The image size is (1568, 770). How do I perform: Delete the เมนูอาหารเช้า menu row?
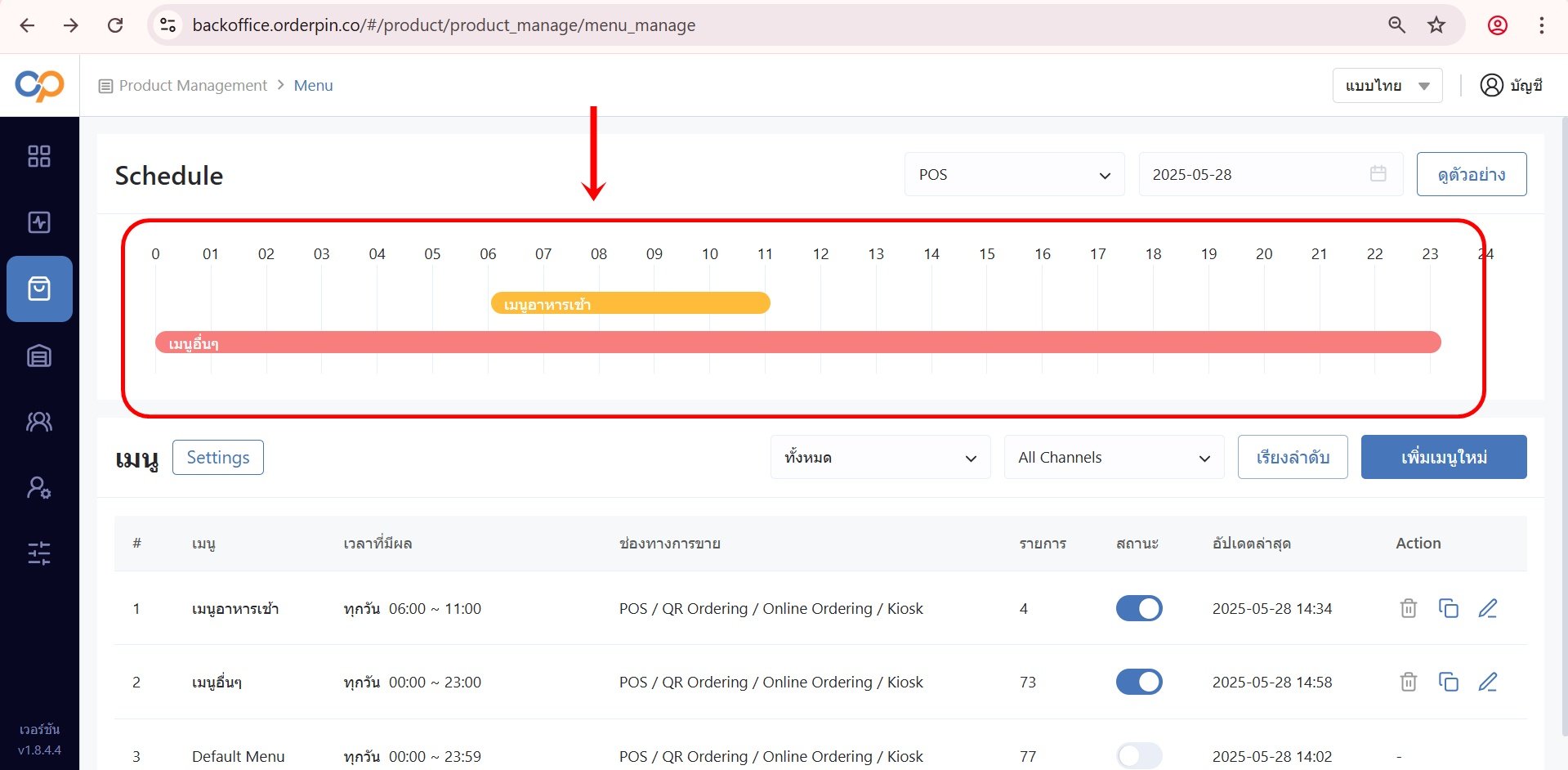tap(1408, 608)
